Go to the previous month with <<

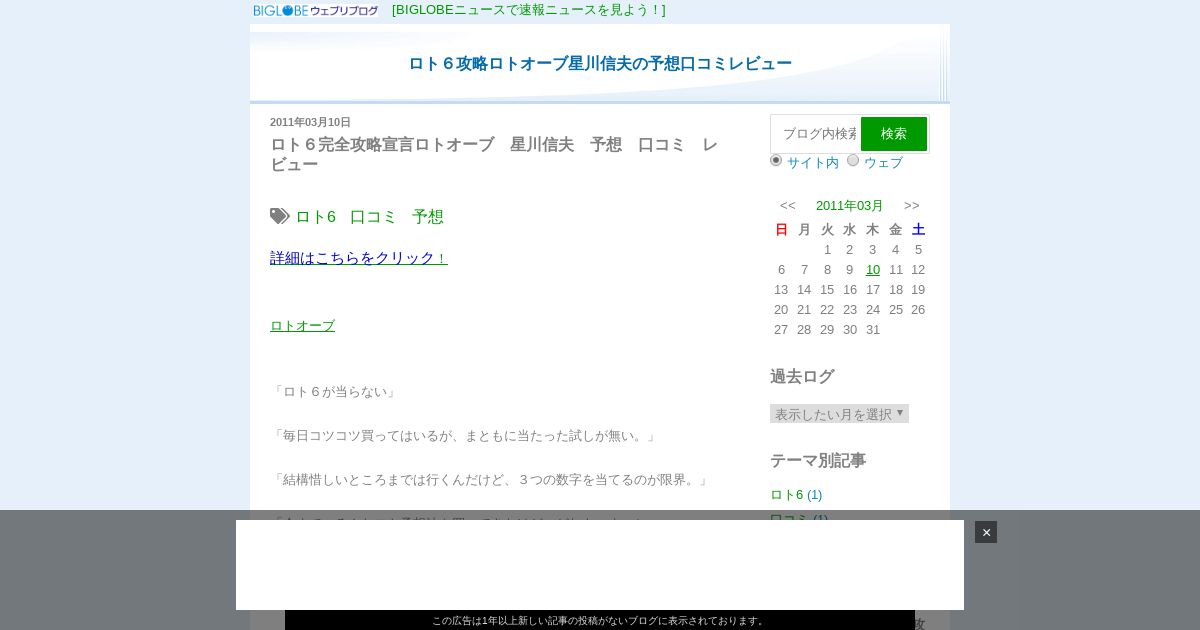click(788, 206)
